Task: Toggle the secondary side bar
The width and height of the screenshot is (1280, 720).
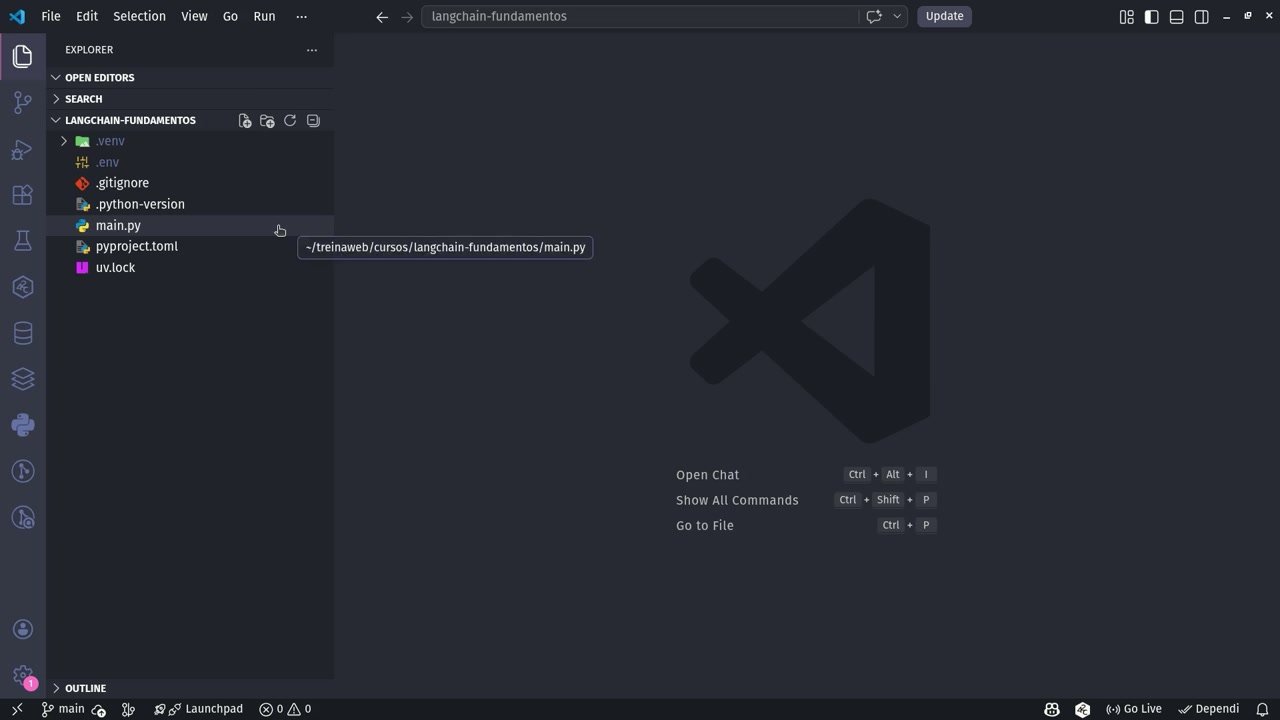Action: pos(1202,16)
